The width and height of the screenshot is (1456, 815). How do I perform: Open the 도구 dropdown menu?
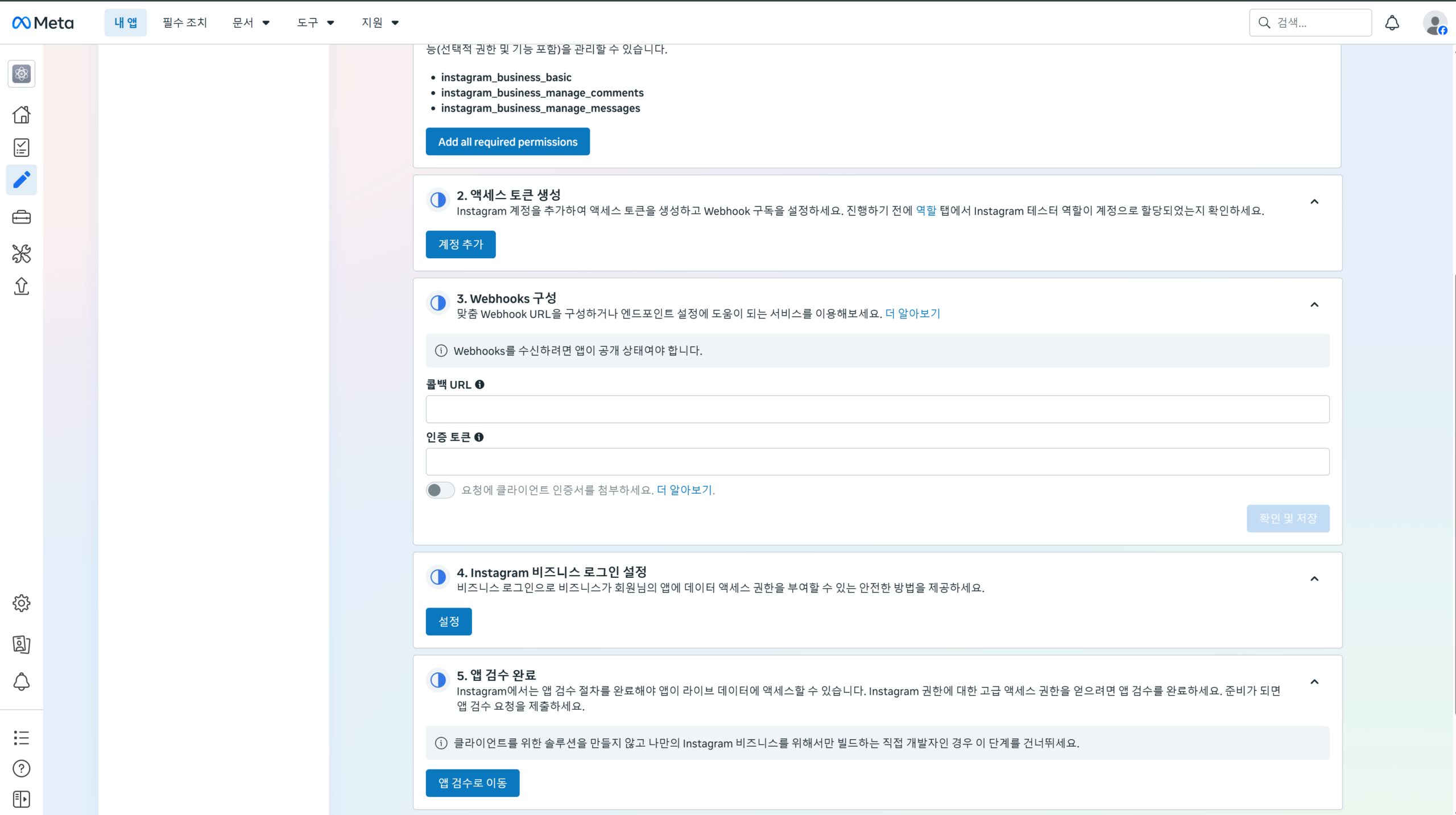click(316, 23)
